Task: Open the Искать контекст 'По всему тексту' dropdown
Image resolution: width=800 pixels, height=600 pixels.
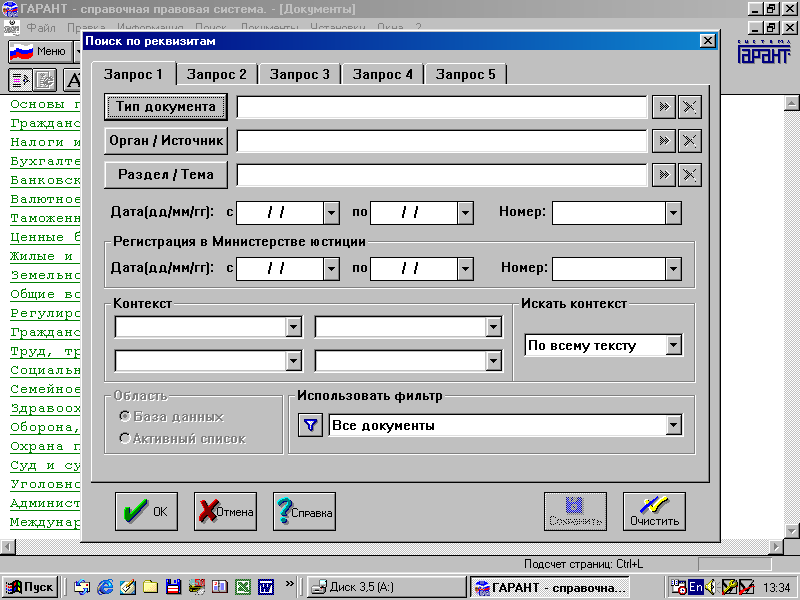Action: tap(673, 345)
